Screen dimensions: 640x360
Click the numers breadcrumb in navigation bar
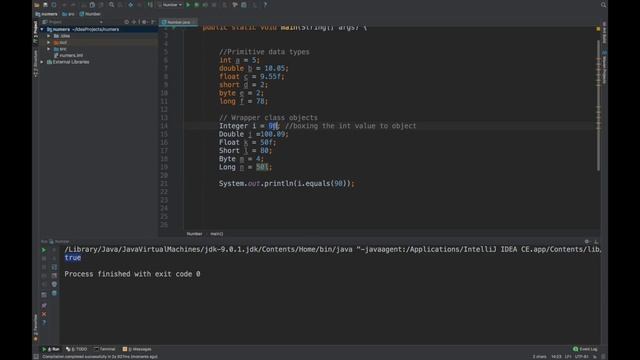[46, 14]
